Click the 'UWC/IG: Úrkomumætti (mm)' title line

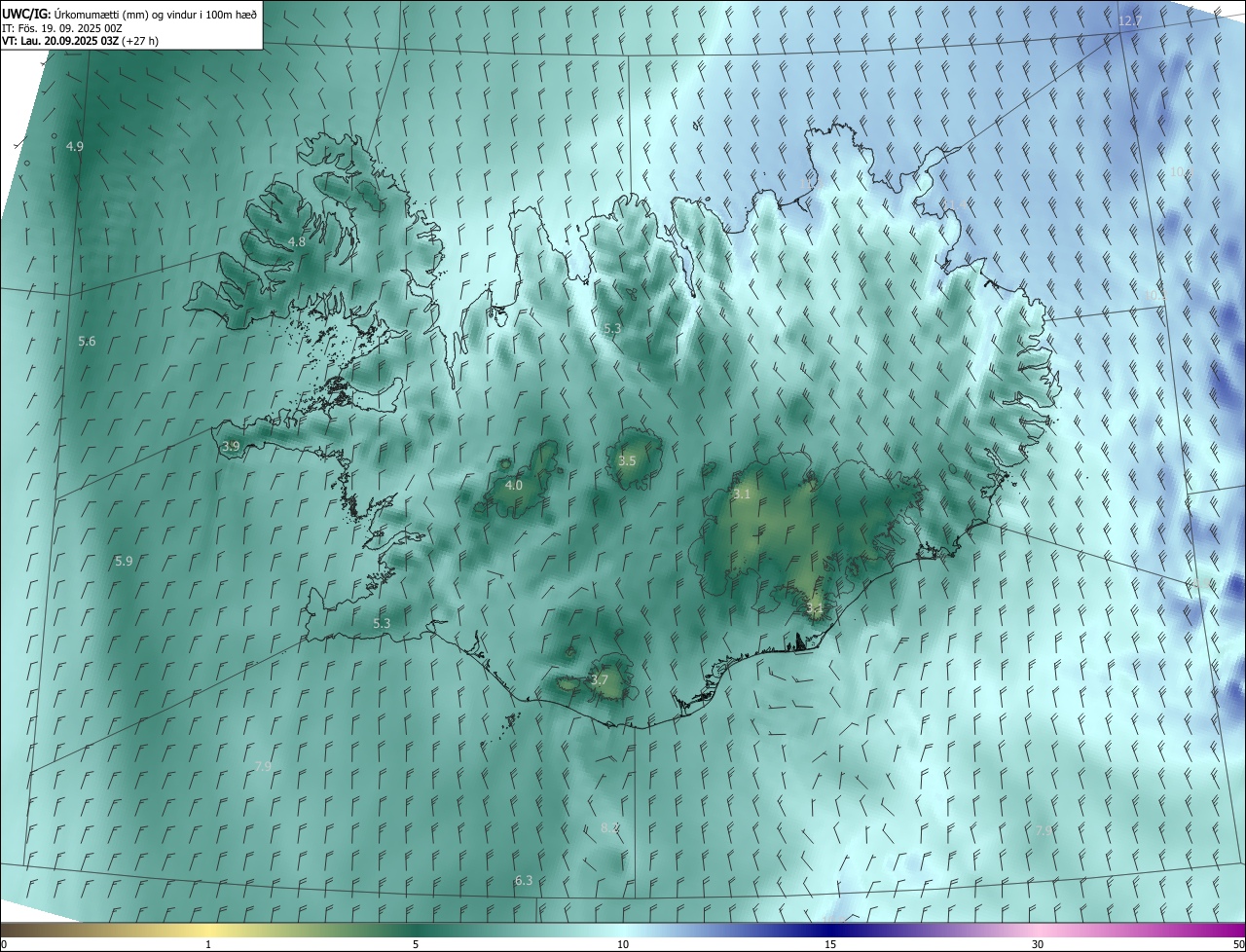(129, 13)
